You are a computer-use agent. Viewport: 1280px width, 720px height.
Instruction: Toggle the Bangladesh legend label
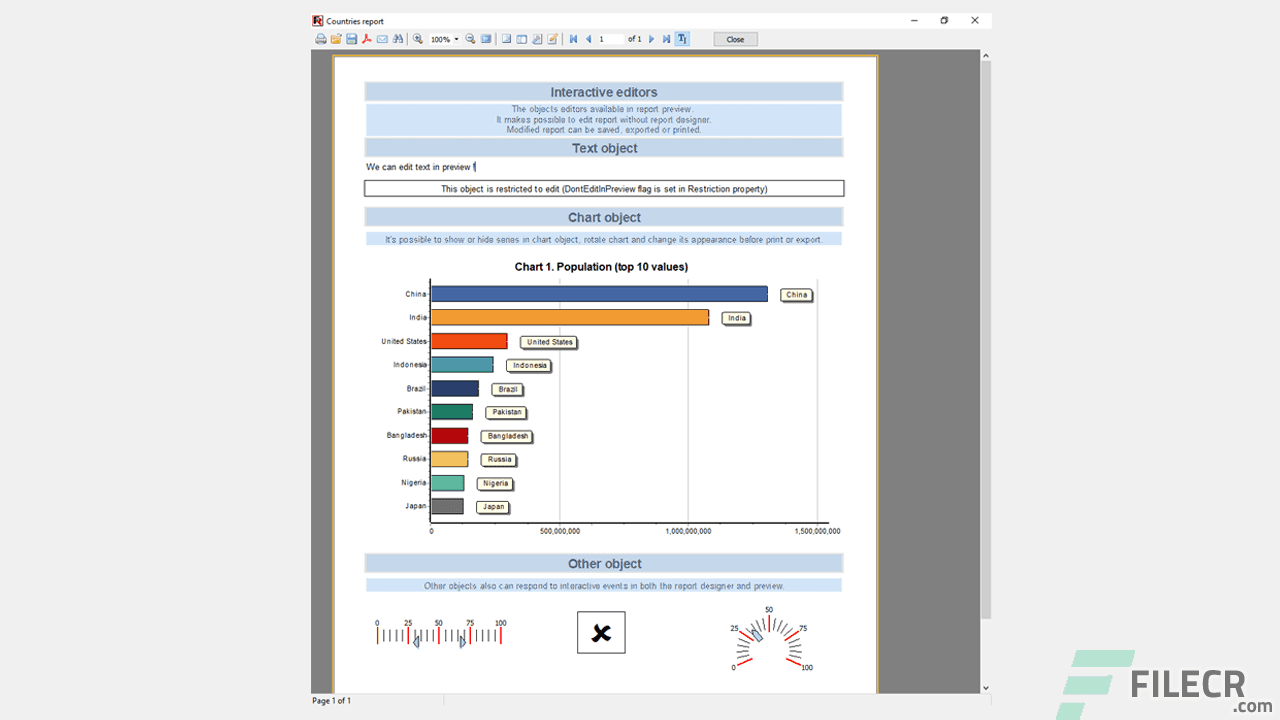click(x=507, y=436)
